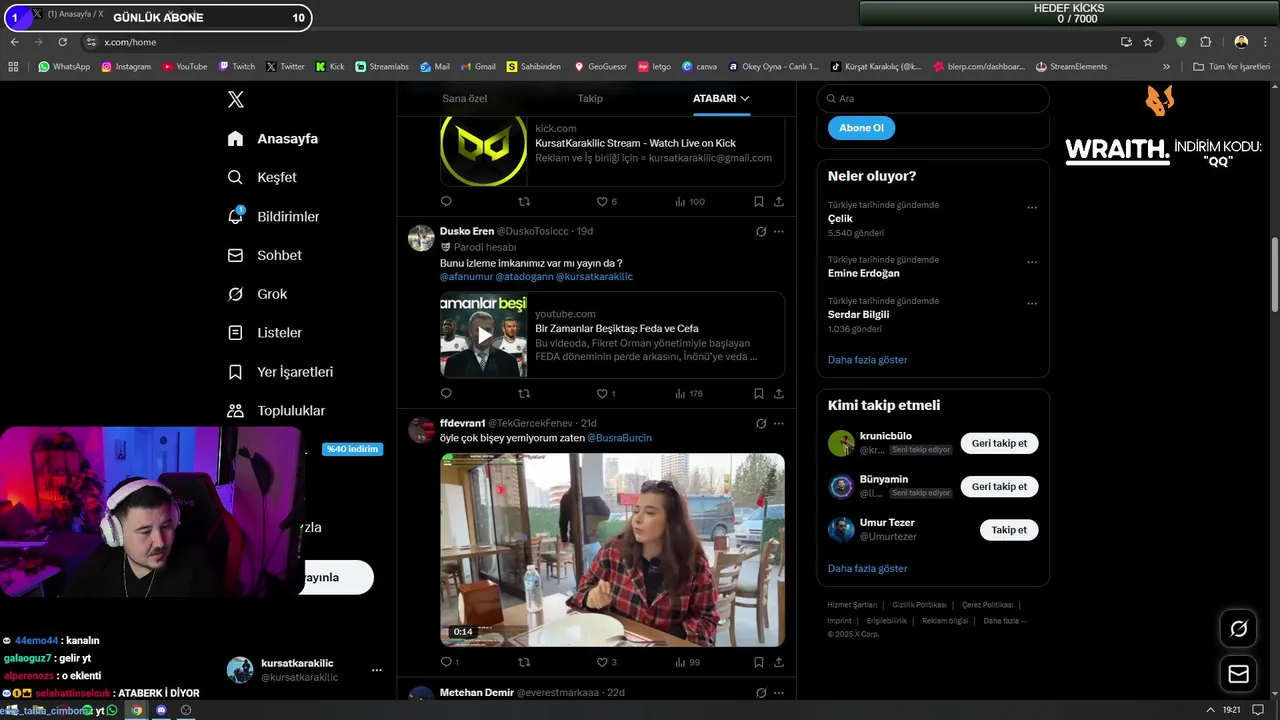Open the Serdar Bilgili trending topic
1280x720 pixels.
tap(858, 314)
